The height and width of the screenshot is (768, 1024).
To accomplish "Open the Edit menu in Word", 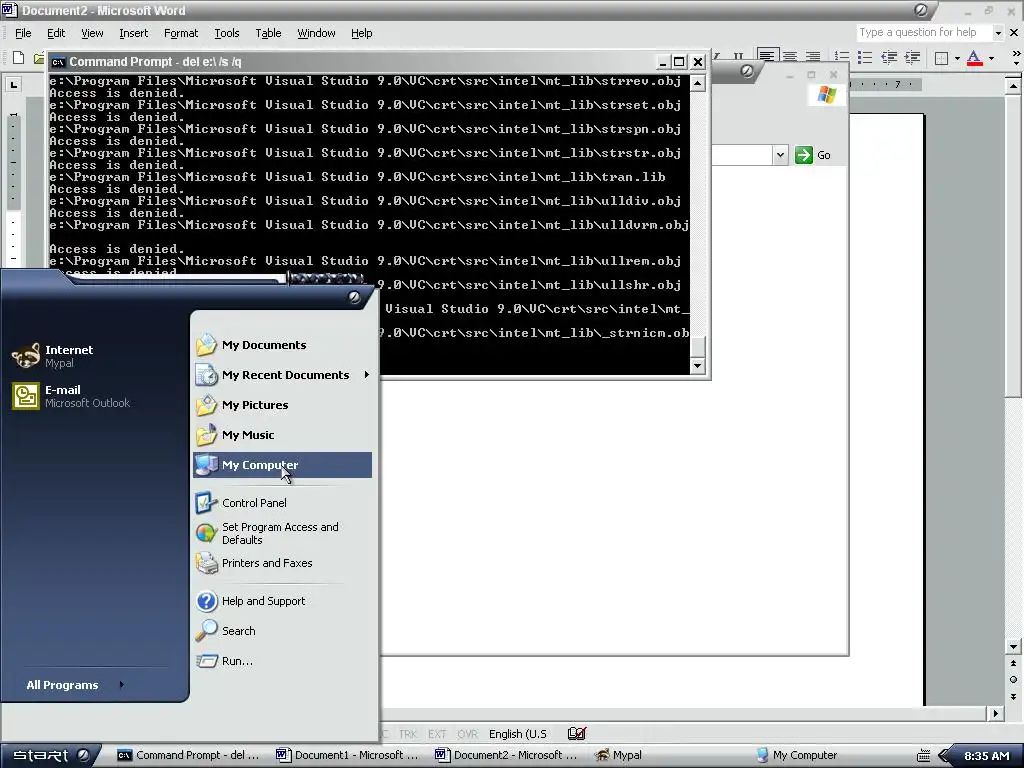I will (x=56, y=33).
